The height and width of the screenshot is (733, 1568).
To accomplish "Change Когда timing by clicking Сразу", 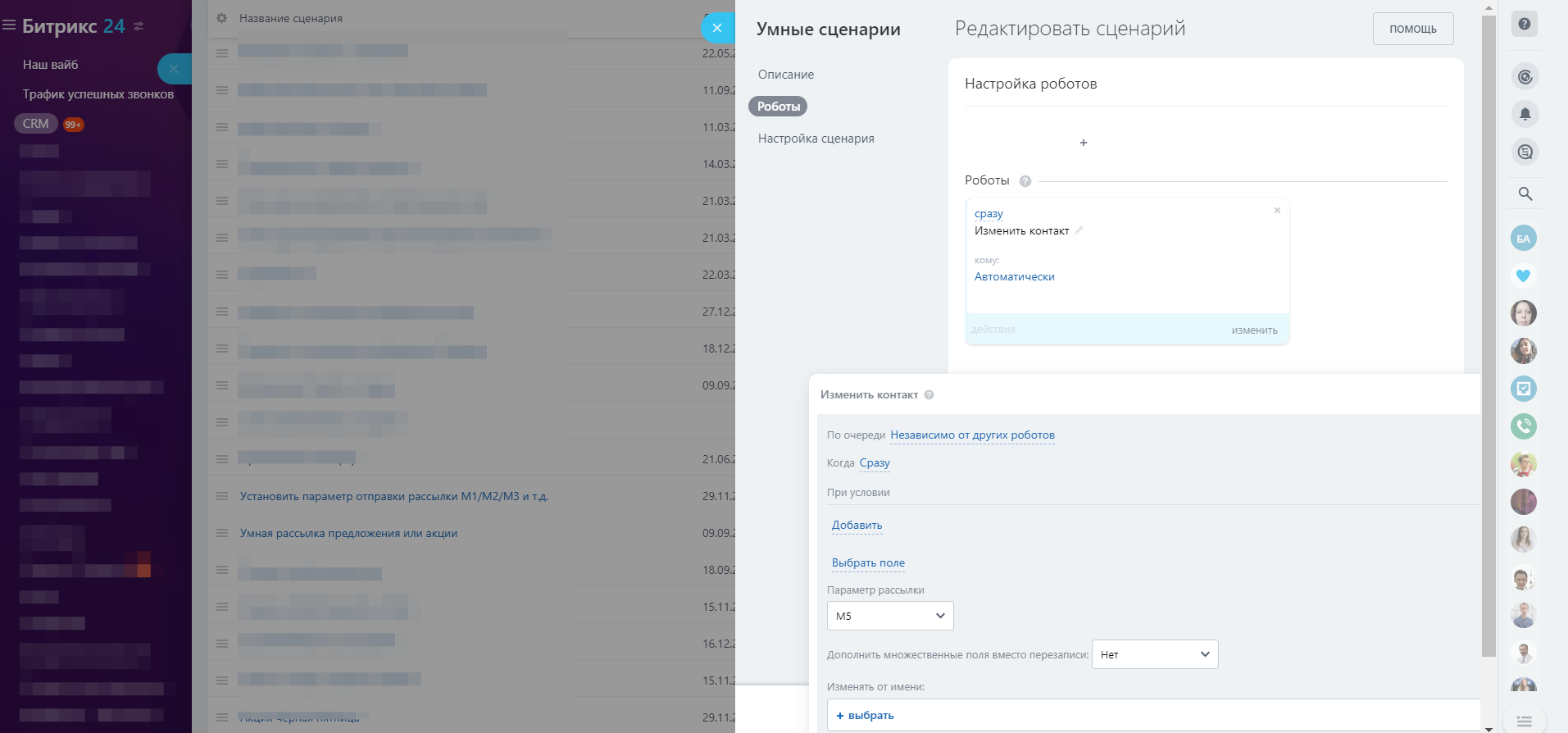I will click(875, 463).
